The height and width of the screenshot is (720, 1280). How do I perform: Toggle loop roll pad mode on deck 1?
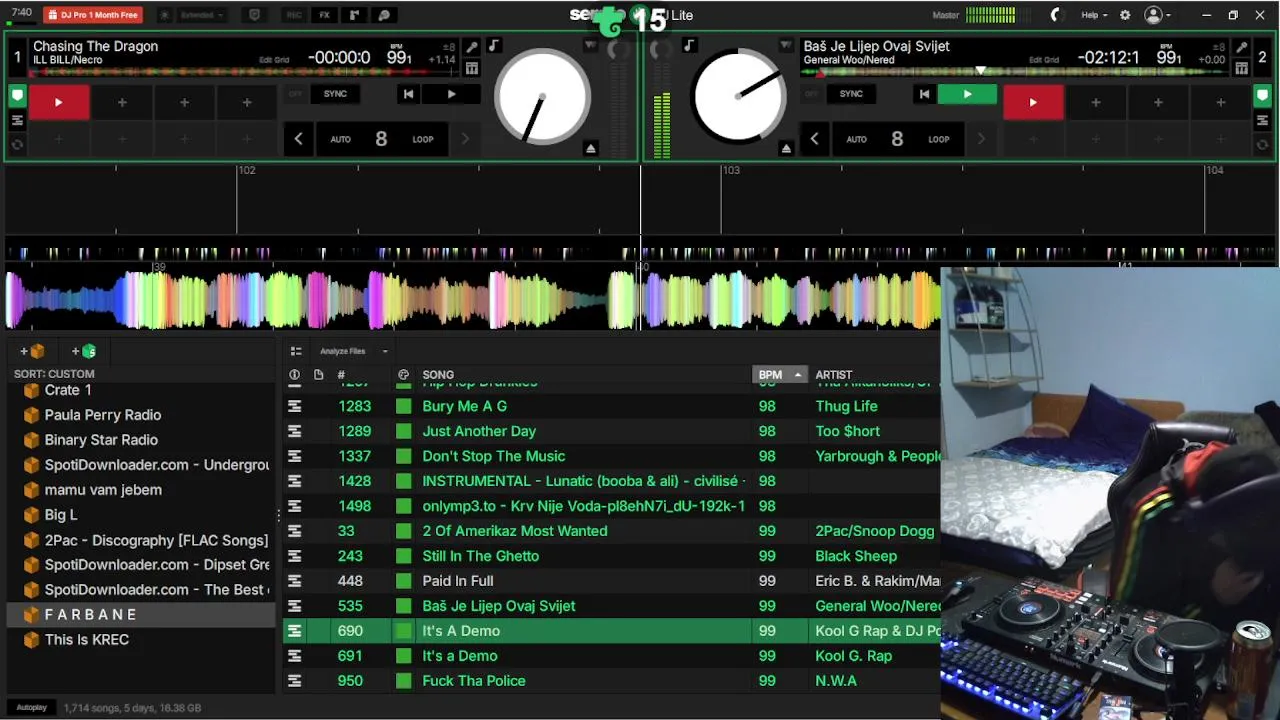point(17,145)
